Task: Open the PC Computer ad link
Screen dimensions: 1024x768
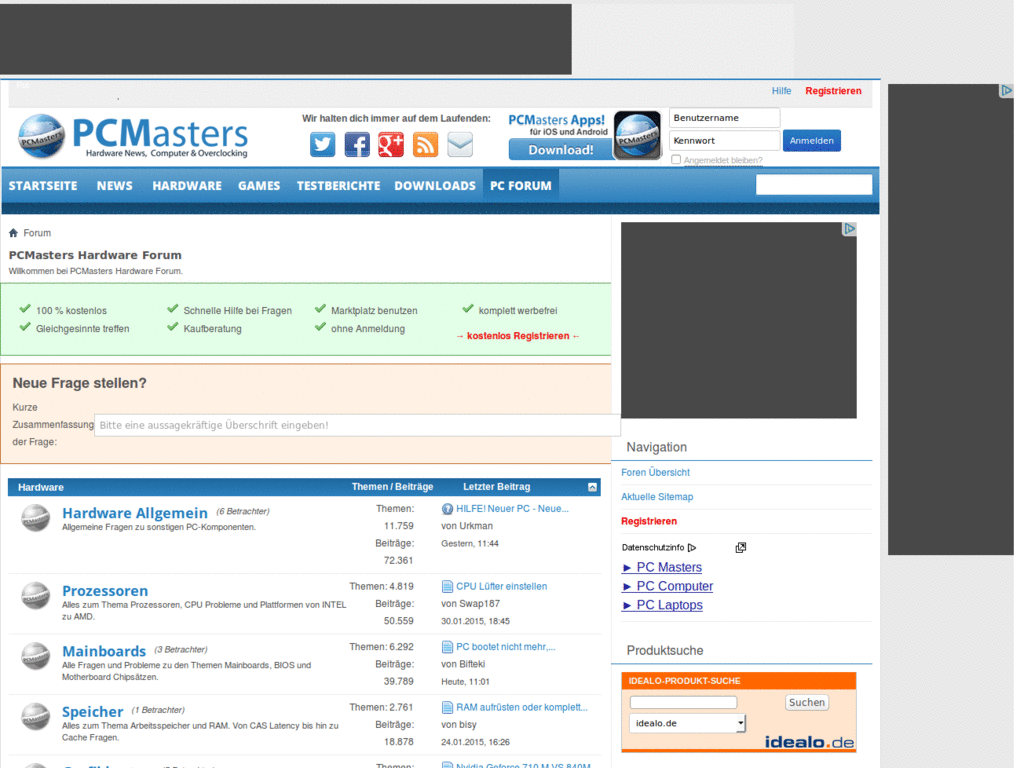Action: tap(675, 586)
